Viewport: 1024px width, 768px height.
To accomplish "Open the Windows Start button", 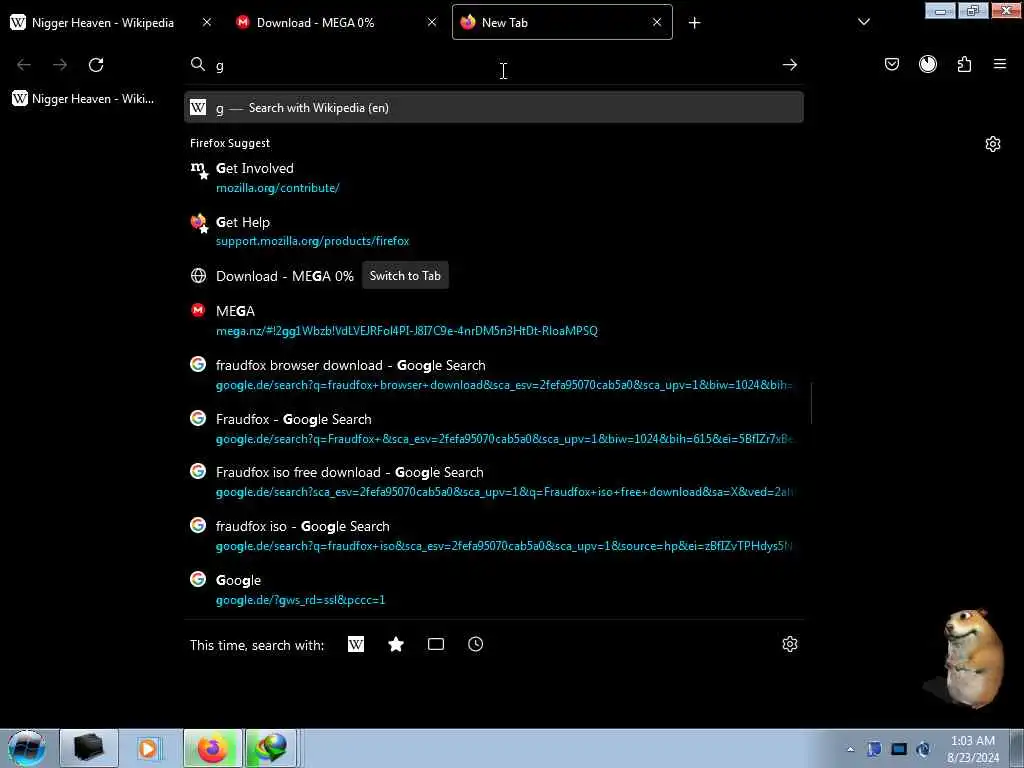I will coord(26,748).
